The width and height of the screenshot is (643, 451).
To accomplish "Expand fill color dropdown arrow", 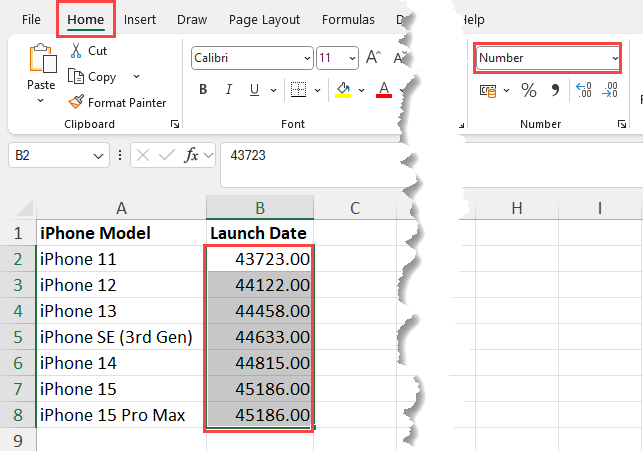I will [x=361, y=90].
